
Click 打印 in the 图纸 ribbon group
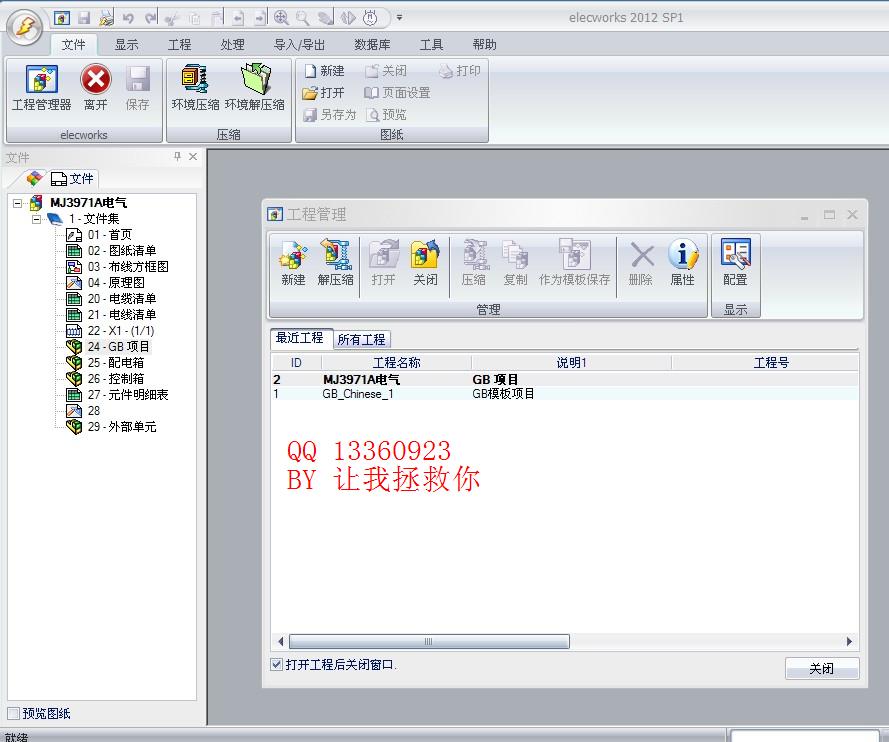(x=460, y=71)
